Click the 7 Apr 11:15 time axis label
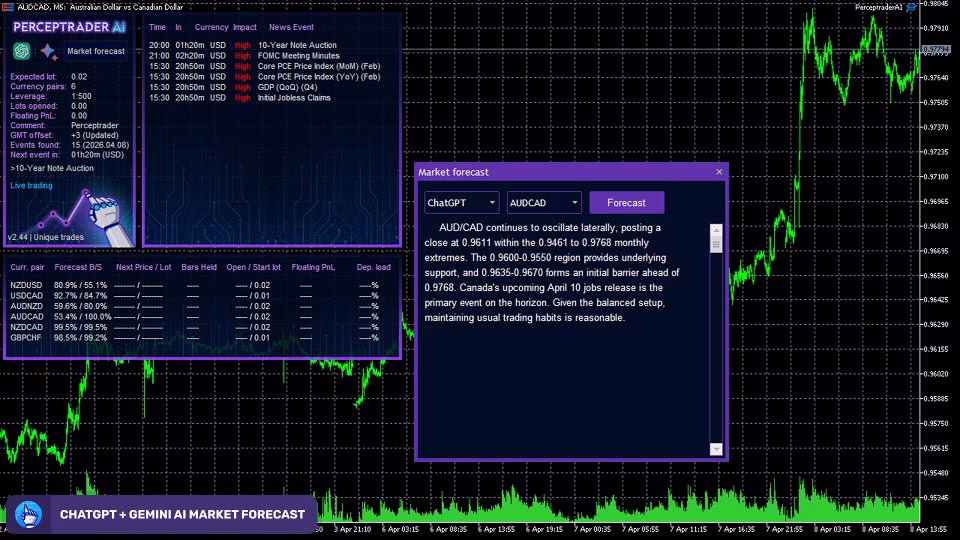The width and height of the screenshot is (960, 540). [x=689, y=529]
